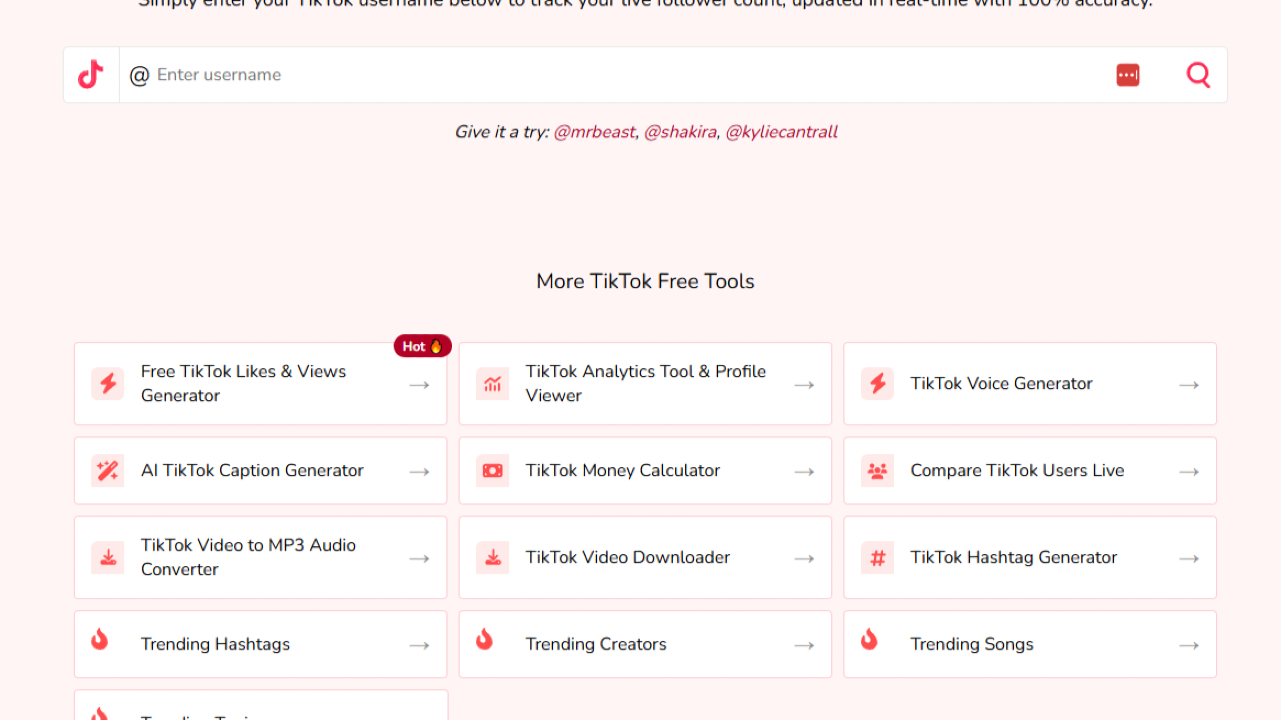Click arrow on Video Downloader card

(x=804, y=559)
